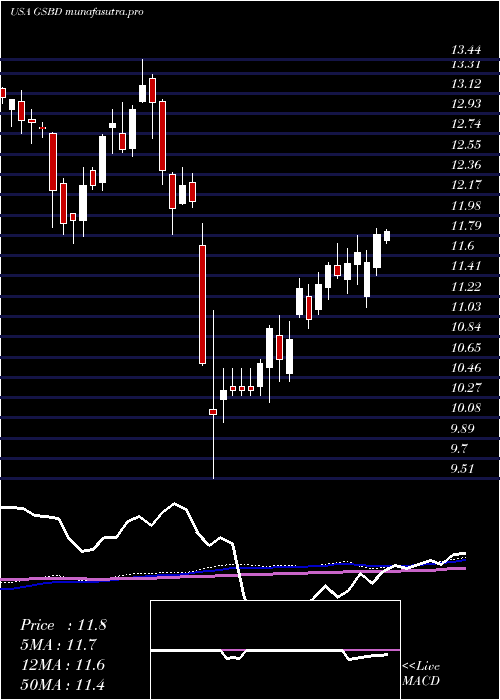Click the 10.46 price axis label
Viewport: 500px width, 700px height.
(467, 368)
